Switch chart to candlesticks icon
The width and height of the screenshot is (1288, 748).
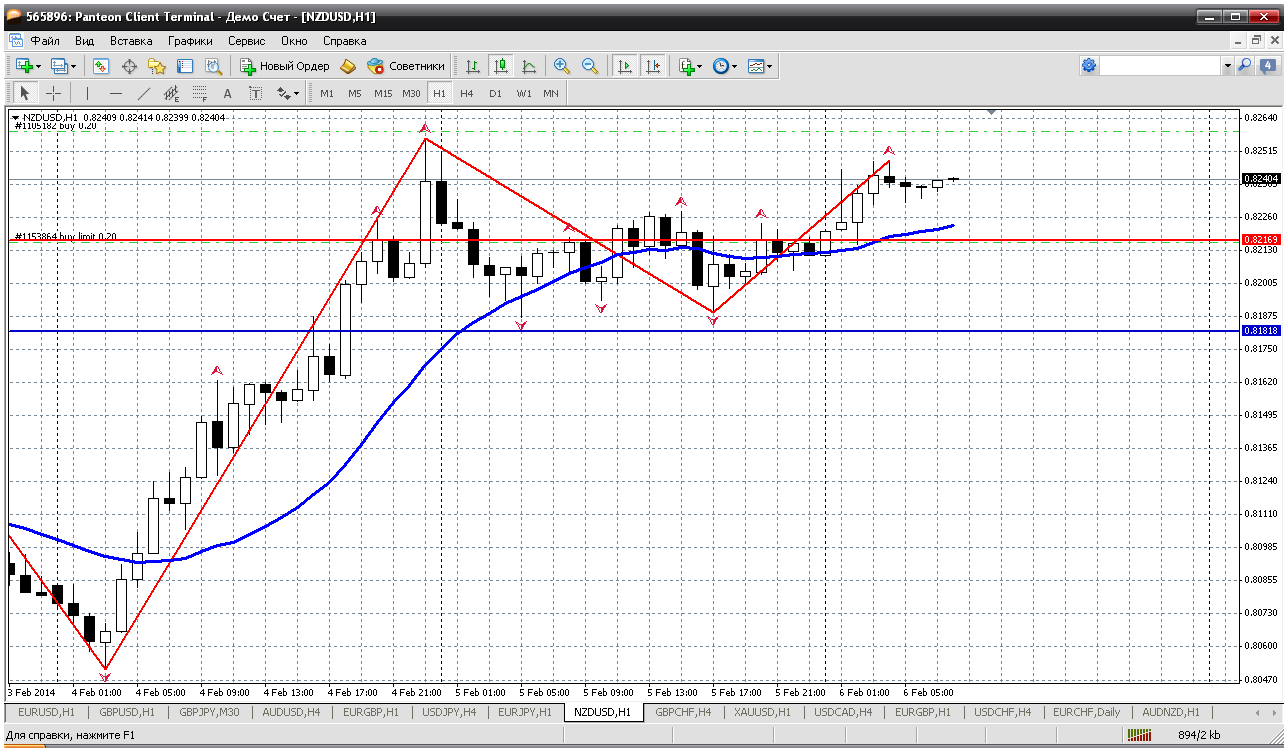(x=501, y=66)
